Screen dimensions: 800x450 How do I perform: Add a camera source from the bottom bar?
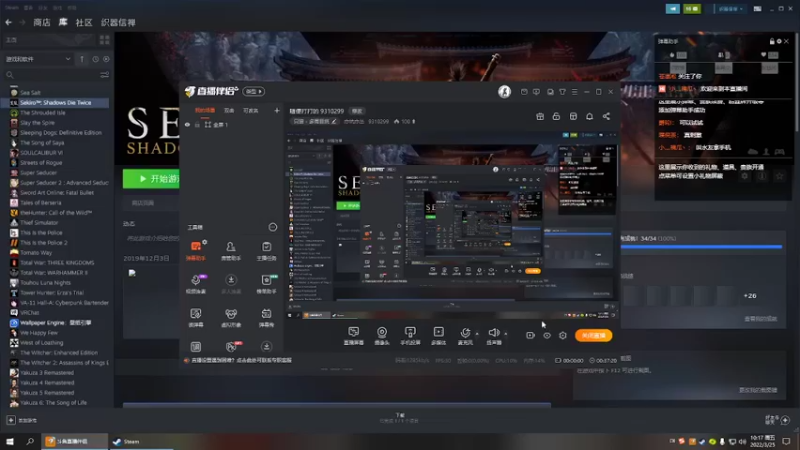[x=382, y=336]
